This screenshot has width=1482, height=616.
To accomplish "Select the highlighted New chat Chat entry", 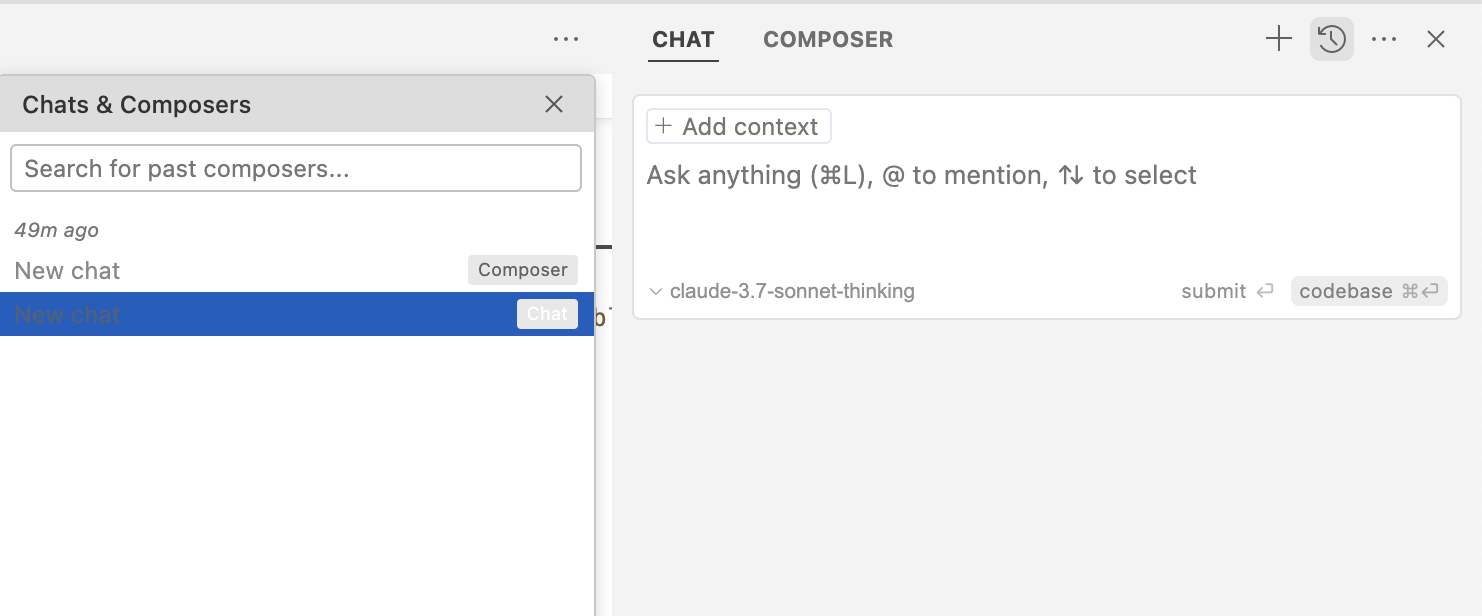I will pyautogui.click(x=68, y=314).
